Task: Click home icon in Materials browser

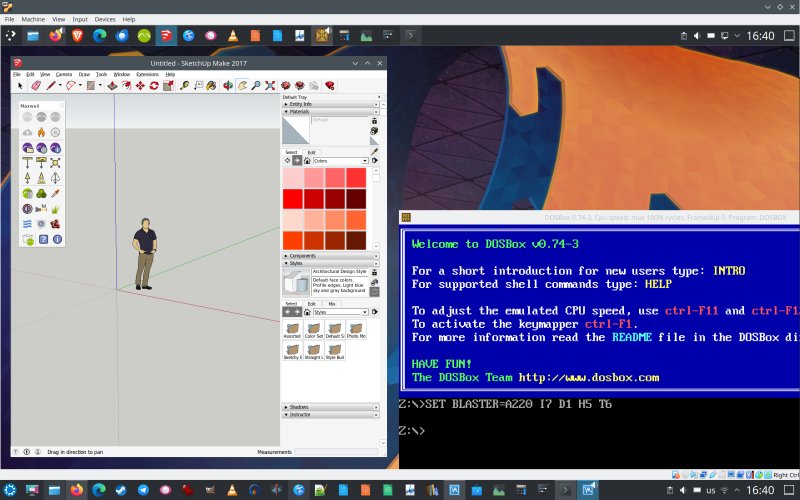Action: point(307,161)
